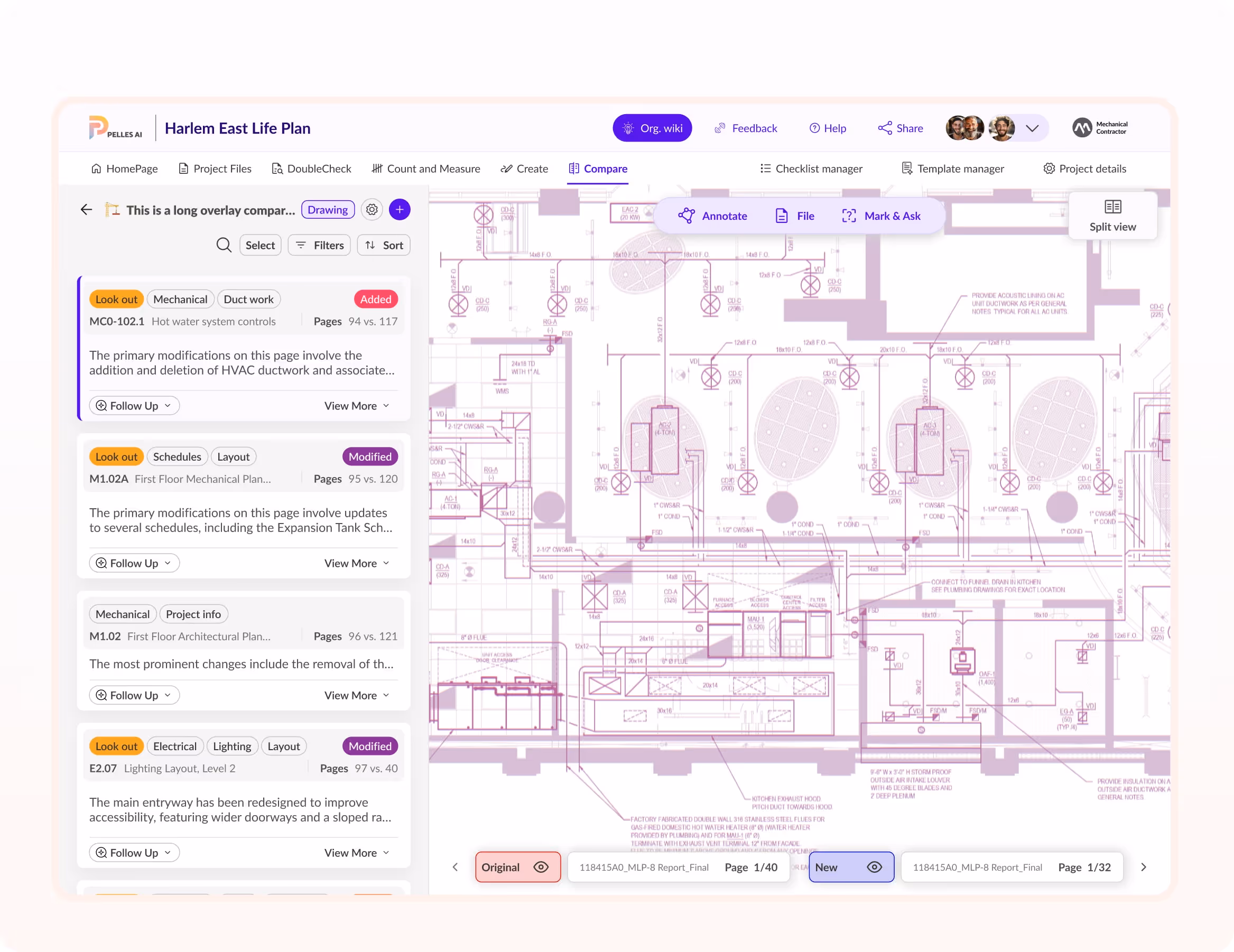Open the Filters button
This screenshot has height=952, width=1234.
click(x=319, y=245)
